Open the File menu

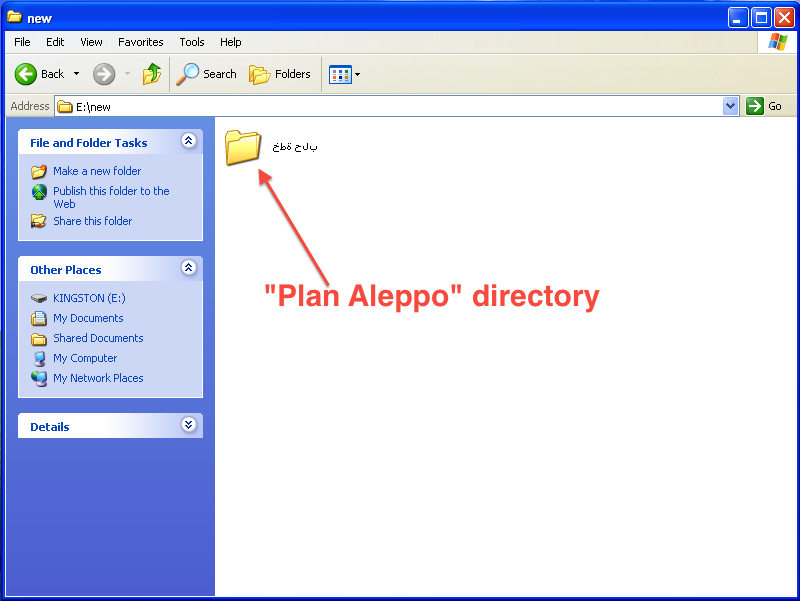[22, 42]
